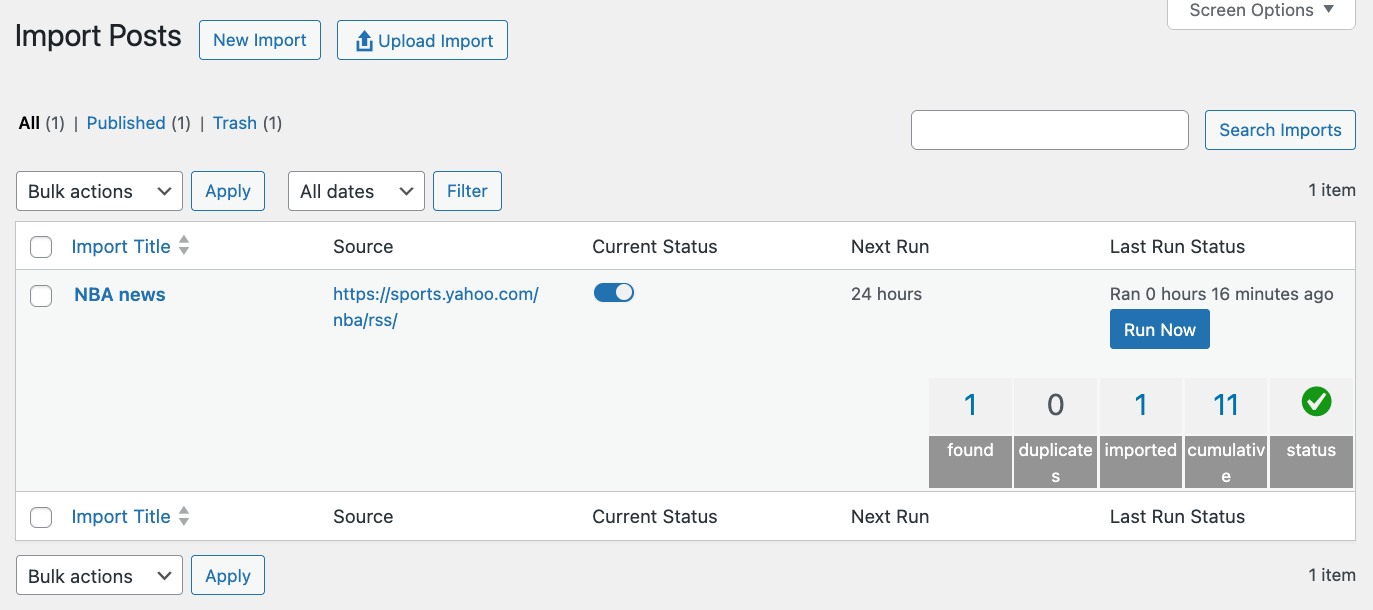1373x610 pixels.
Task: Switch to the Trash filter view
Action: point(235,122)
